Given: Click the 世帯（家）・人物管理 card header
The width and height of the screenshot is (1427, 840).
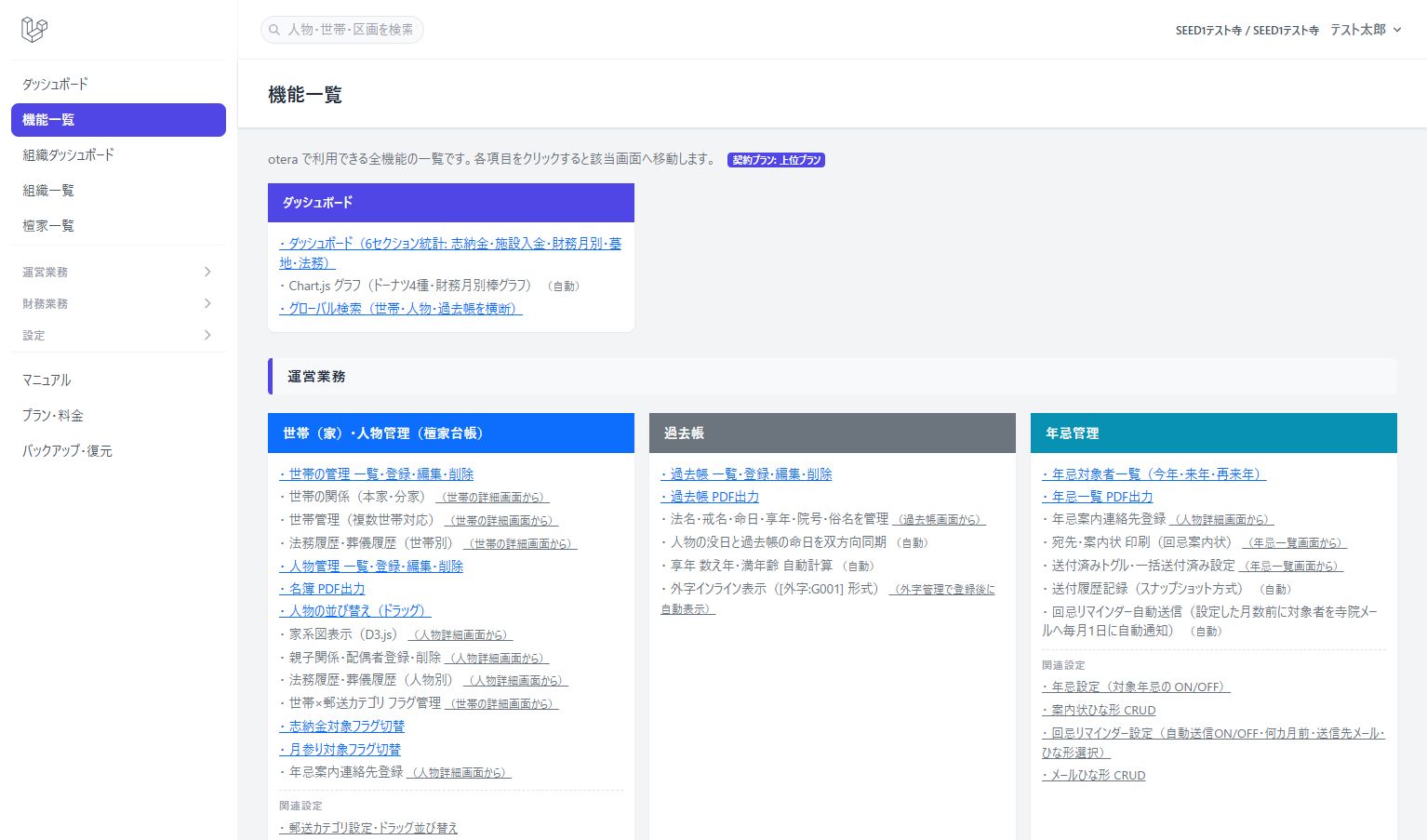Looking at the screenshot, I should [451, 433].
